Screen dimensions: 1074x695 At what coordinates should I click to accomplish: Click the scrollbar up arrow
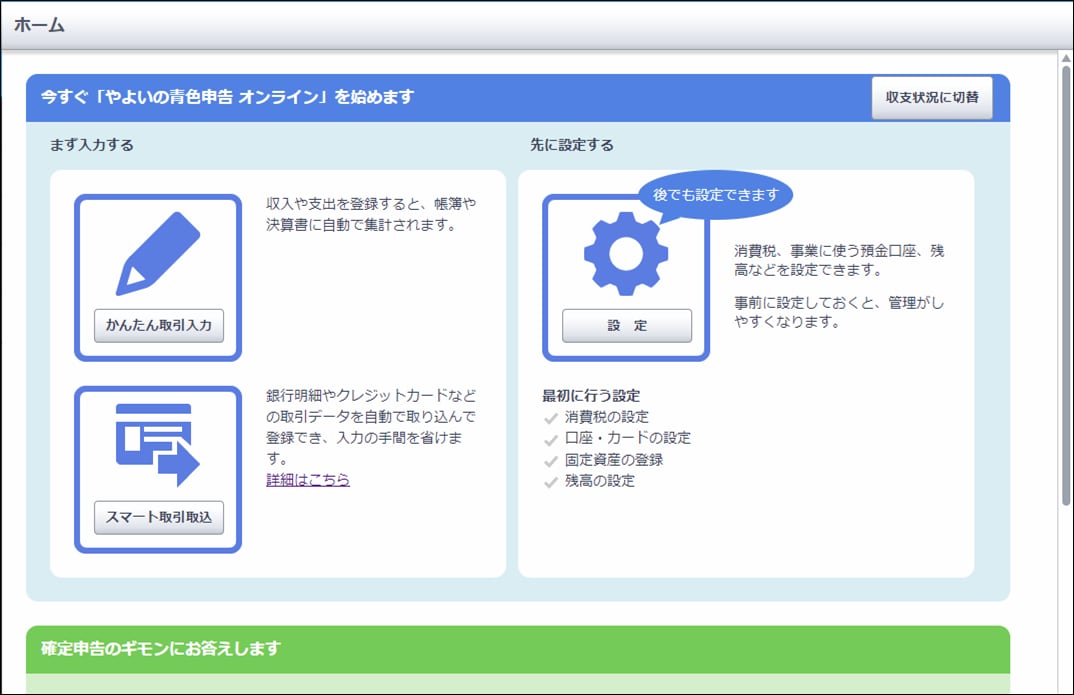1066,58
